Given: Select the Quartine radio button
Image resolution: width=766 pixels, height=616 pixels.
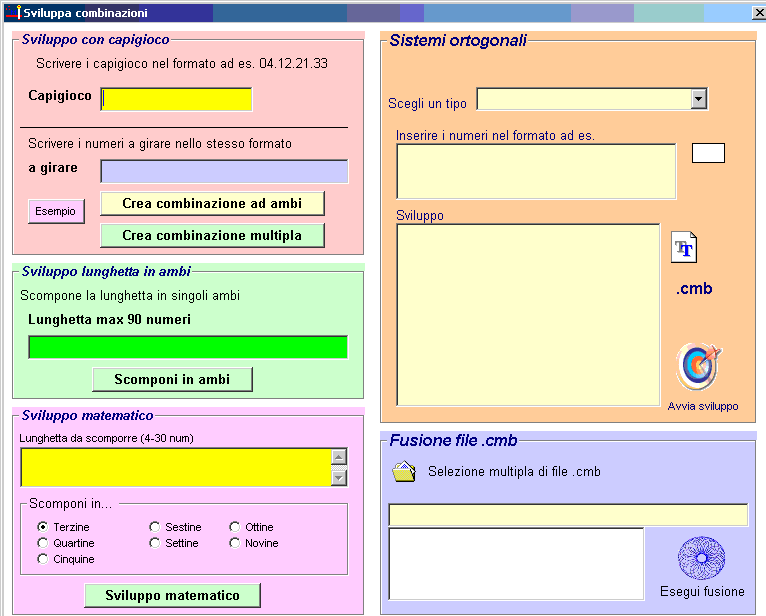Looking at the screenshot, I should pos(43,543).
